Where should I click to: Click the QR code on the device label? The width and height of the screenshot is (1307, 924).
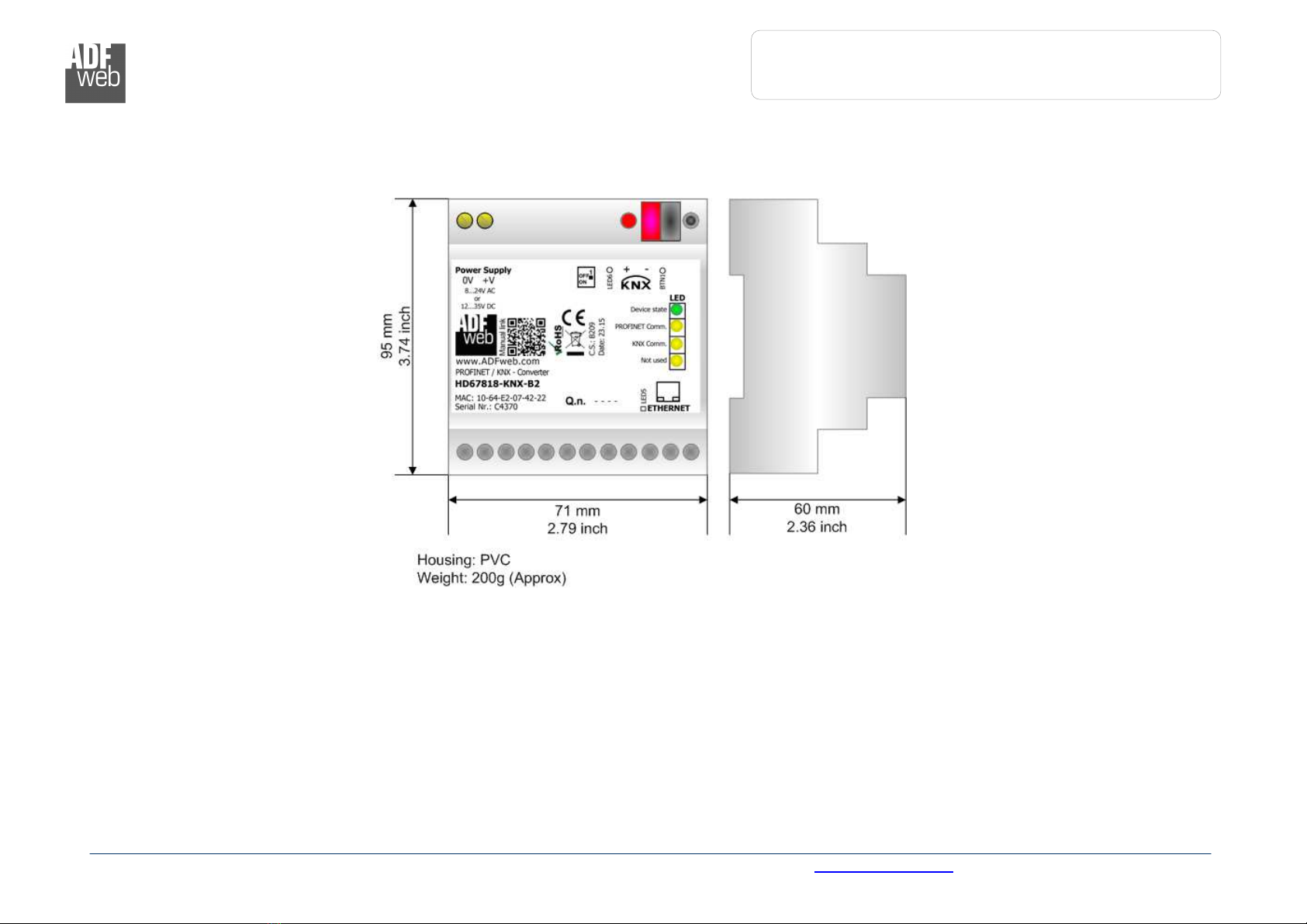pos(527,336)
